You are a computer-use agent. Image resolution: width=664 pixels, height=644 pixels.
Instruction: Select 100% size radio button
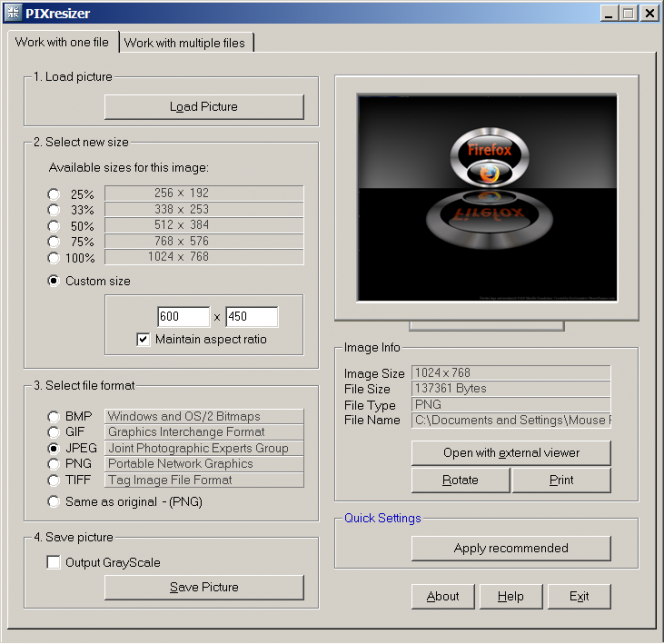53,258
